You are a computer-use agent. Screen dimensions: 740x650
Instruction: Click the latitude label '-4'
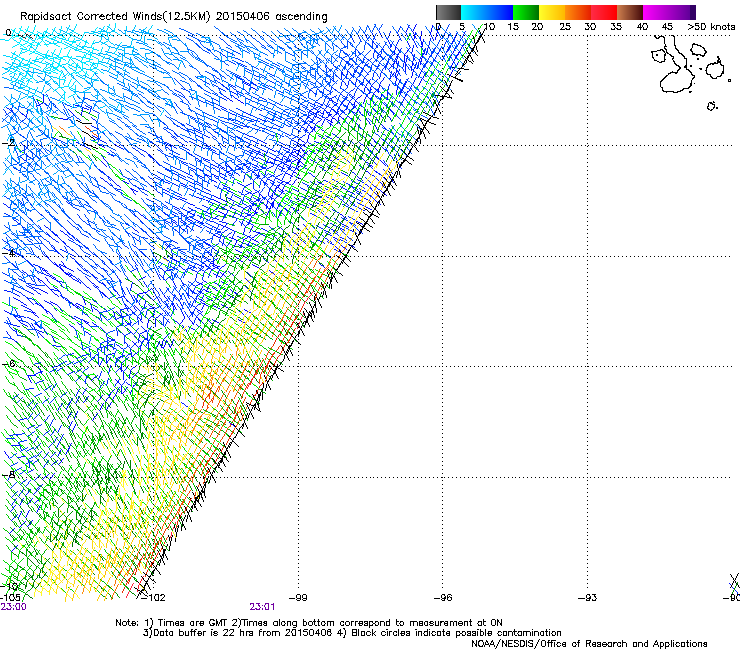pos(9,253)
